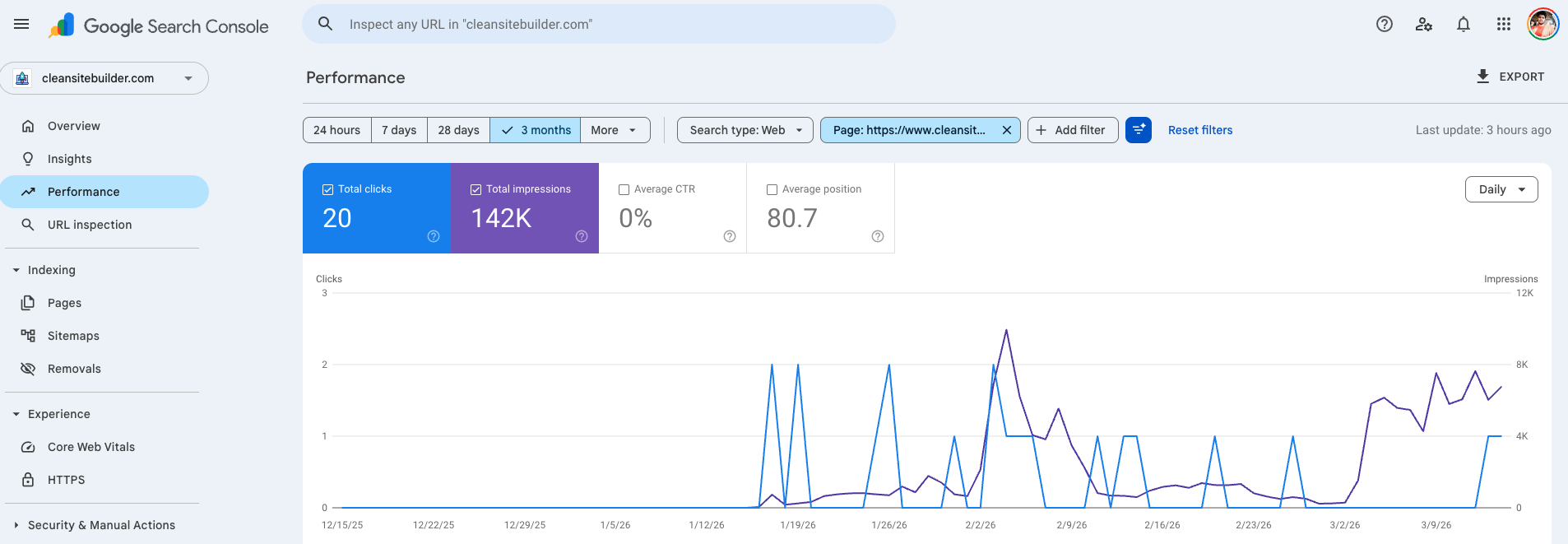Open the Daily granularity dropdown
This screenshot has width=1568, height=544.
[x=1501, y=189]
